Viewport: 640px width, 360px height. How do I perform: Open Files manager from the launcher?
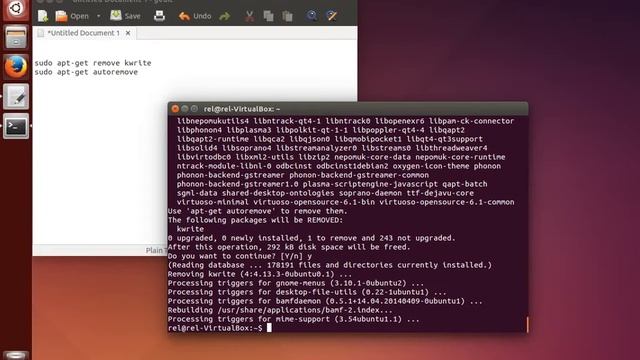[x=16, y=37]
